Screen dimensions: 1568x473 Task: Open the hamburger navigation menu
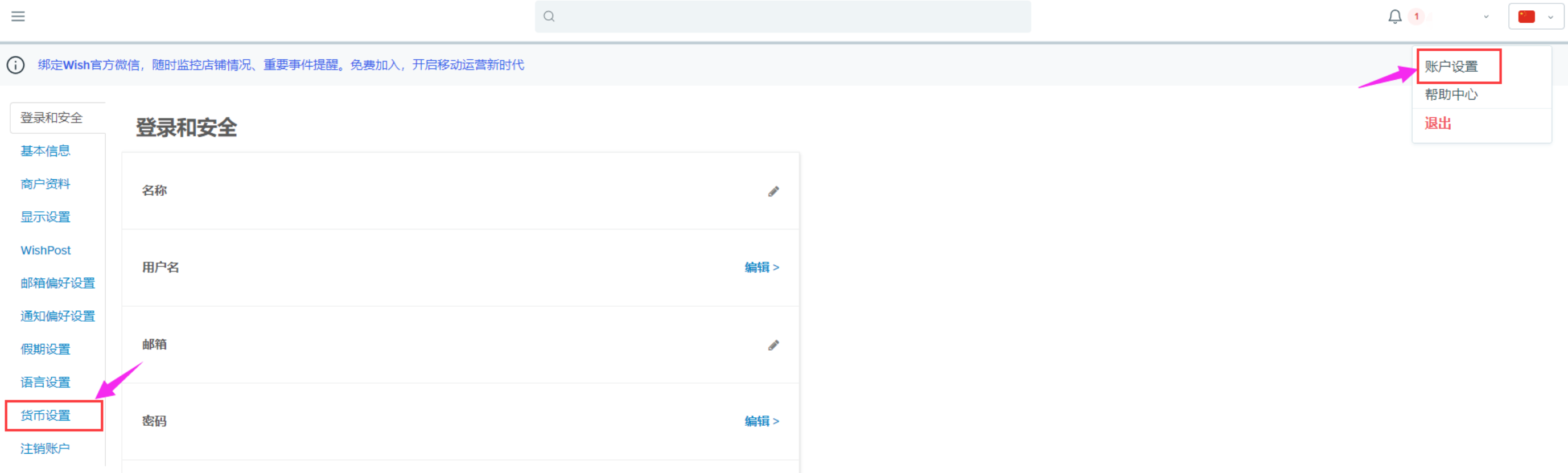(x=18, y=17)
